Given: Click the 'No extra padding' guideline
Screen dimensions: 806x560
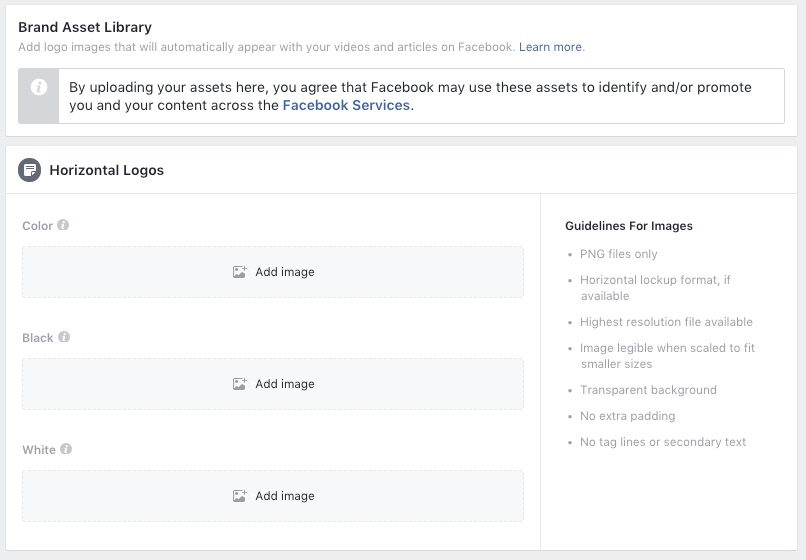Looking at the screenshot, I should tap(628, 416).
